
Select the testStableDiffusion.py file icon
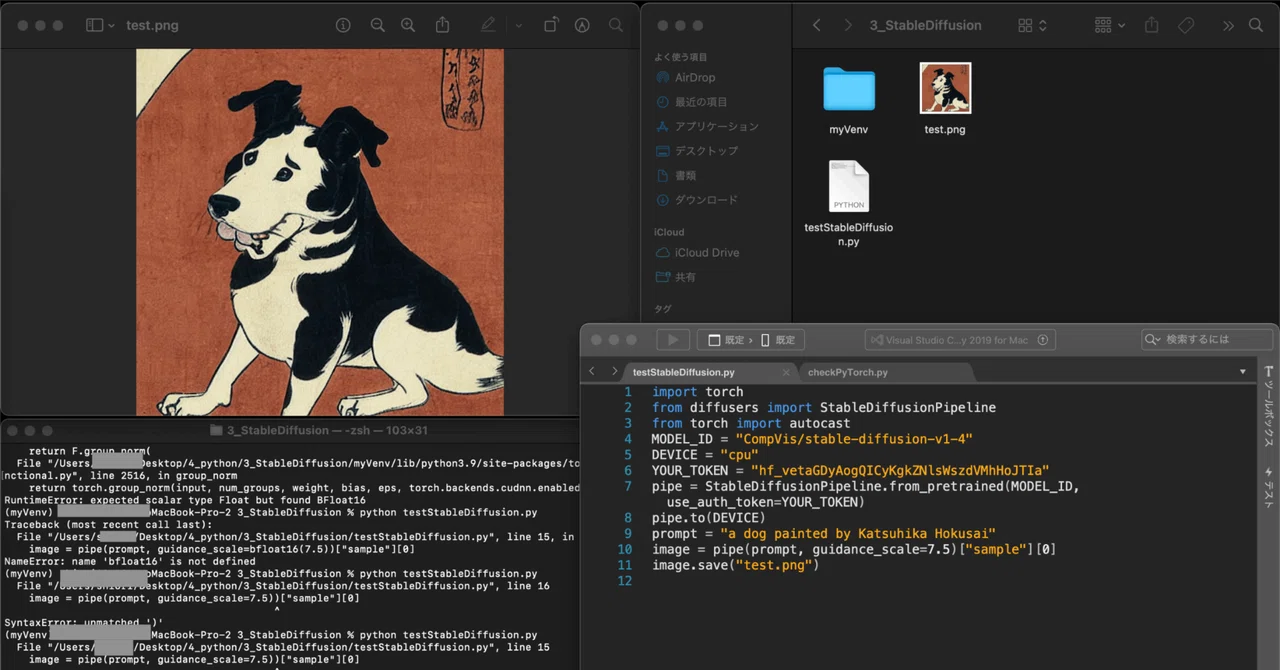[x=849, y=186]
